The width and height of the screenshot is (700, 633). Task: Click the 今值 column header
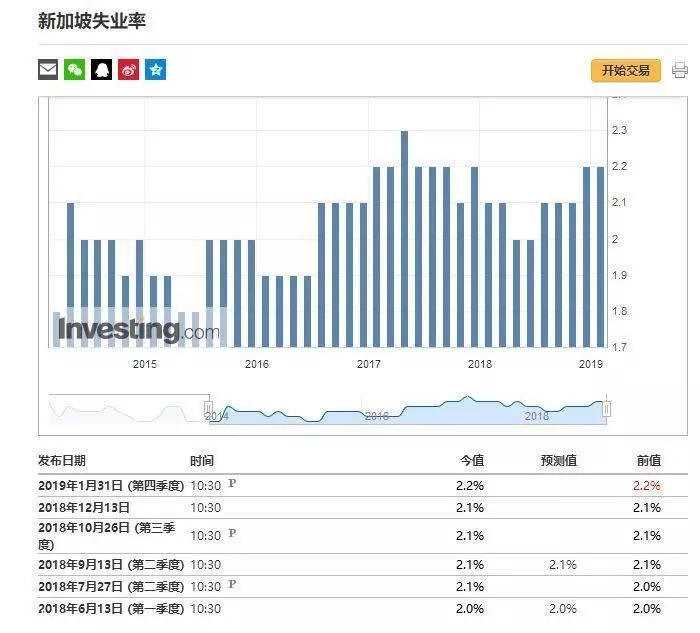(472, 461)
